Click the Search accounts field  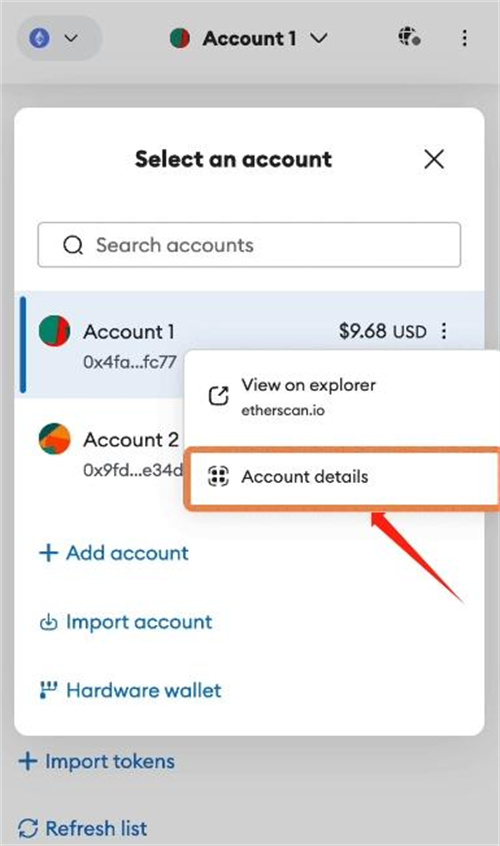tap(249, 245)
